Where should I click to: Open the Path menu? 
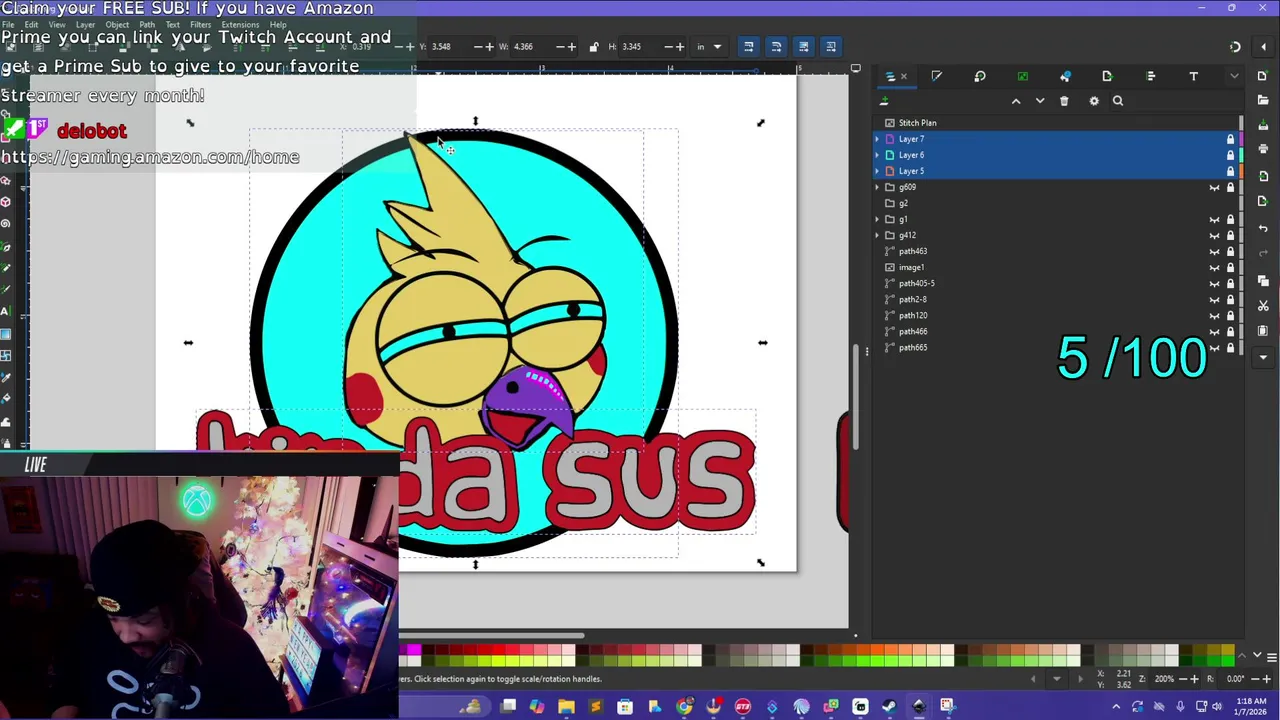pos(147,25)
